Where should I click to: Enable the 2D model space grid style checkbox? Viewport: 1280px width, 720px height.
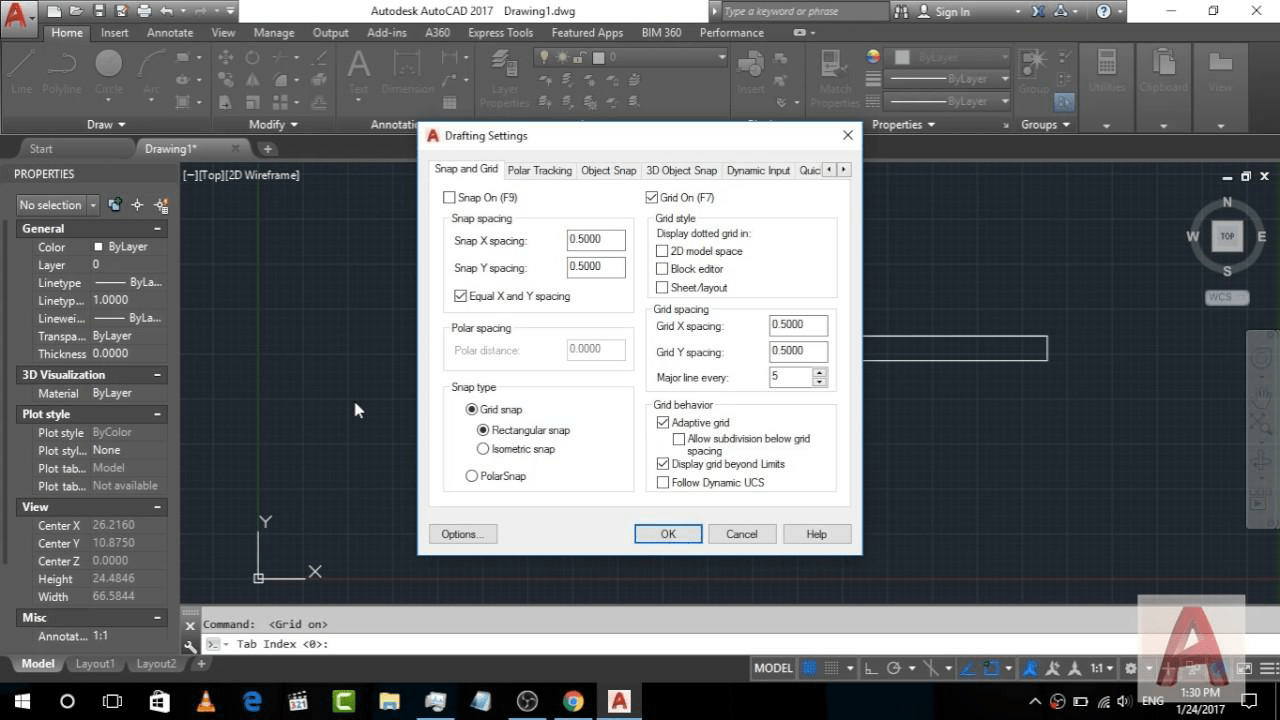663,251
